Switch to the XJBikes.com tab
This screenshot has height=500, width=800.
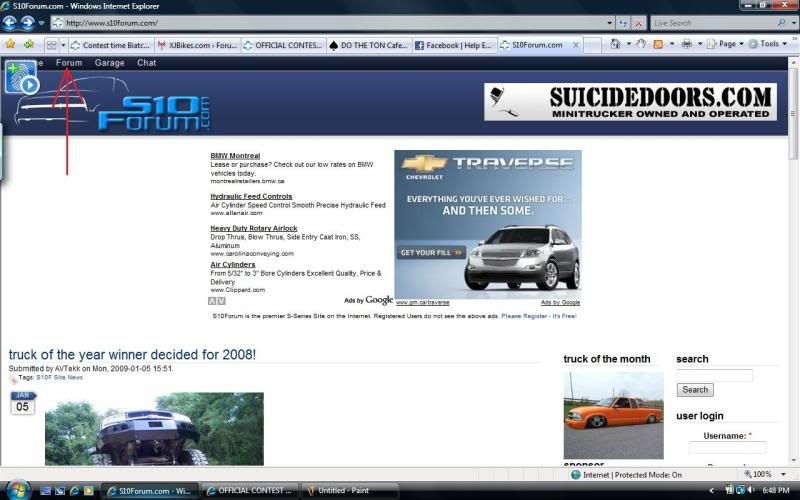(x=197, y=45)
